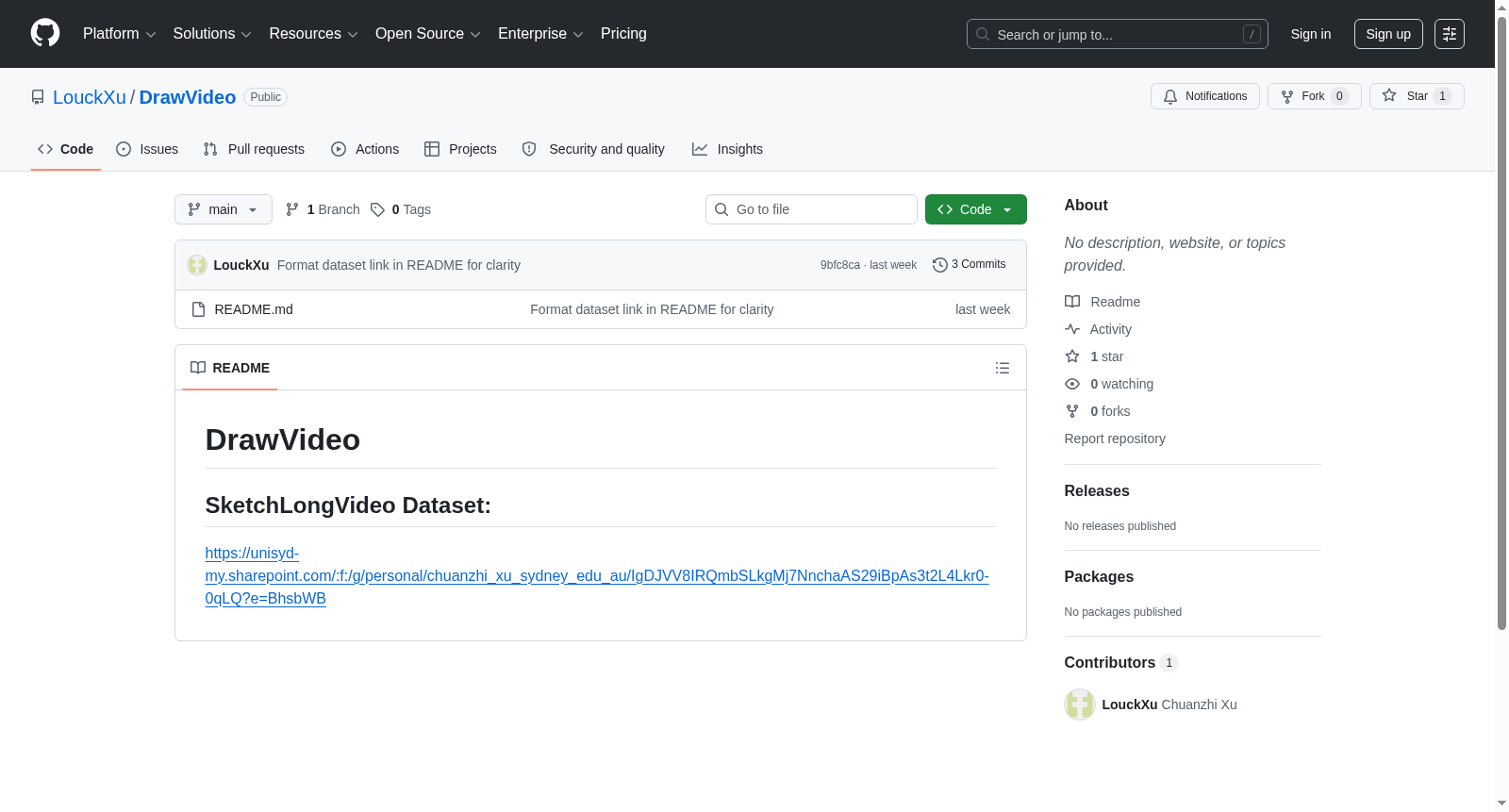
Task: Open commit message in header row
Action: [x=399, y=265]
